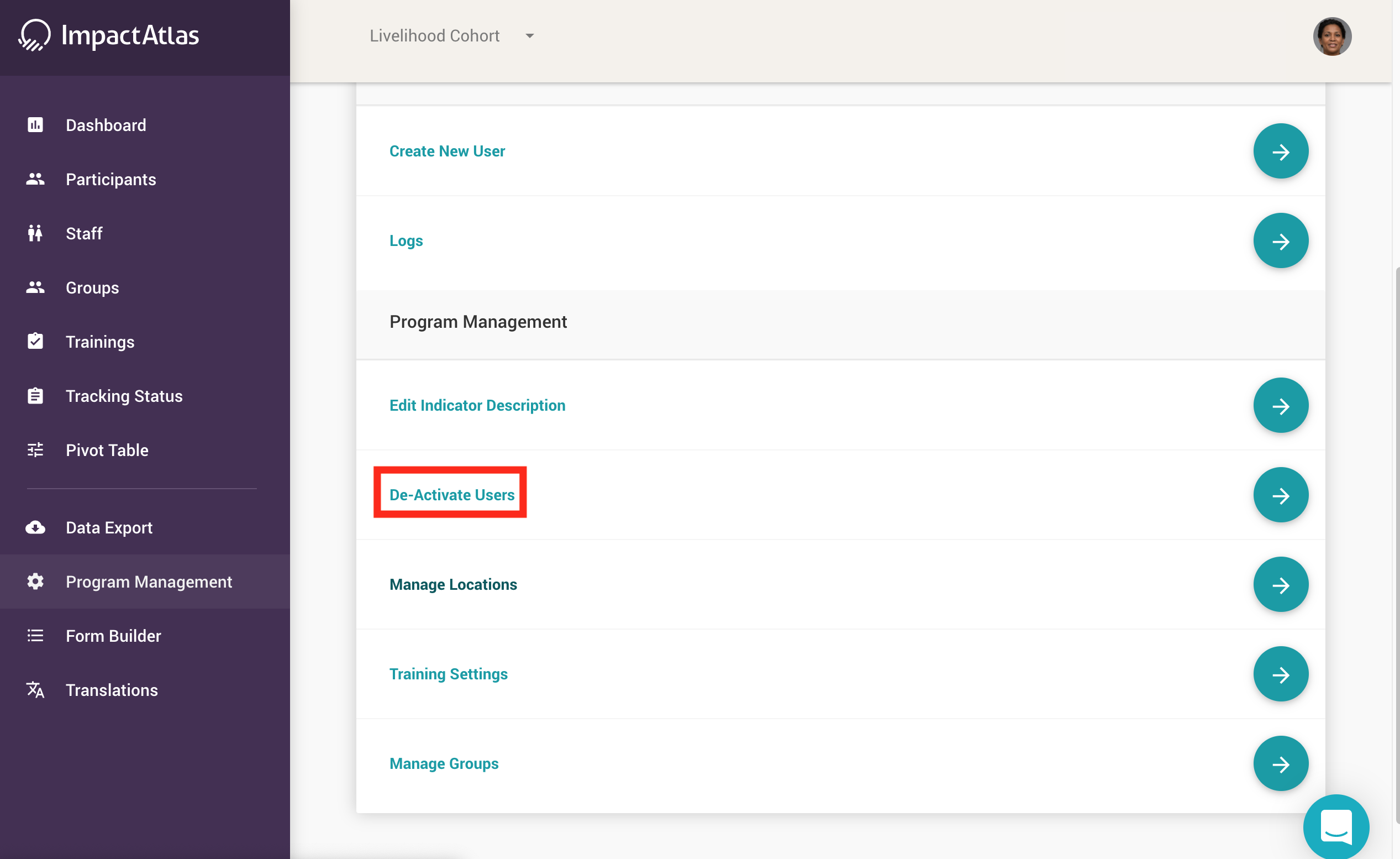Viewport: 1400px width, 859px height.
Task: Click the Dashboard chart icon in sidebar
Action: 35,125
